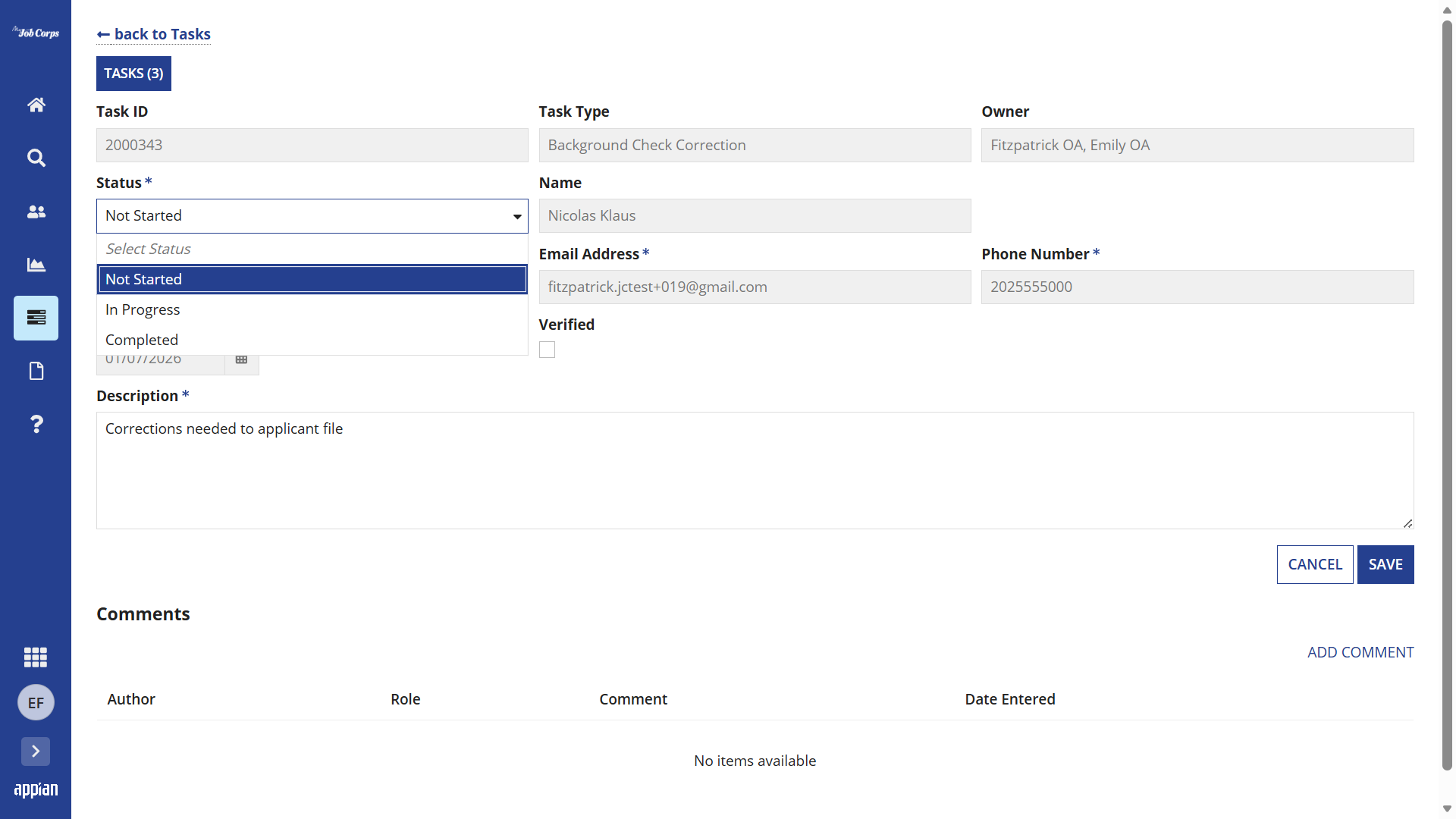This screenshot has width=1456, height=819.
Task: Open the Search magnifier icon in sidebar
Action: pyautogui.click(x=36, y=158)
